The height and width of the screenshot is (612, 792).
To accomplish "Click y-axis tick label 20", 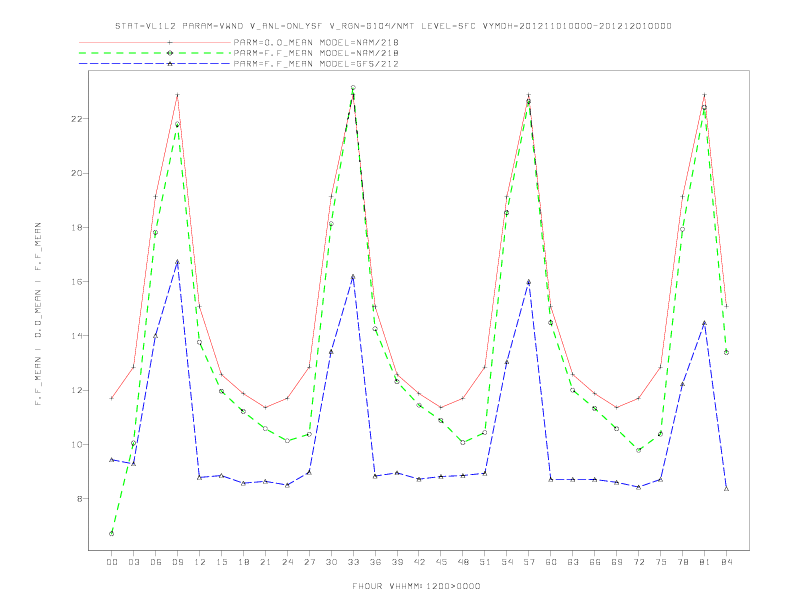I will pos(77,173).
